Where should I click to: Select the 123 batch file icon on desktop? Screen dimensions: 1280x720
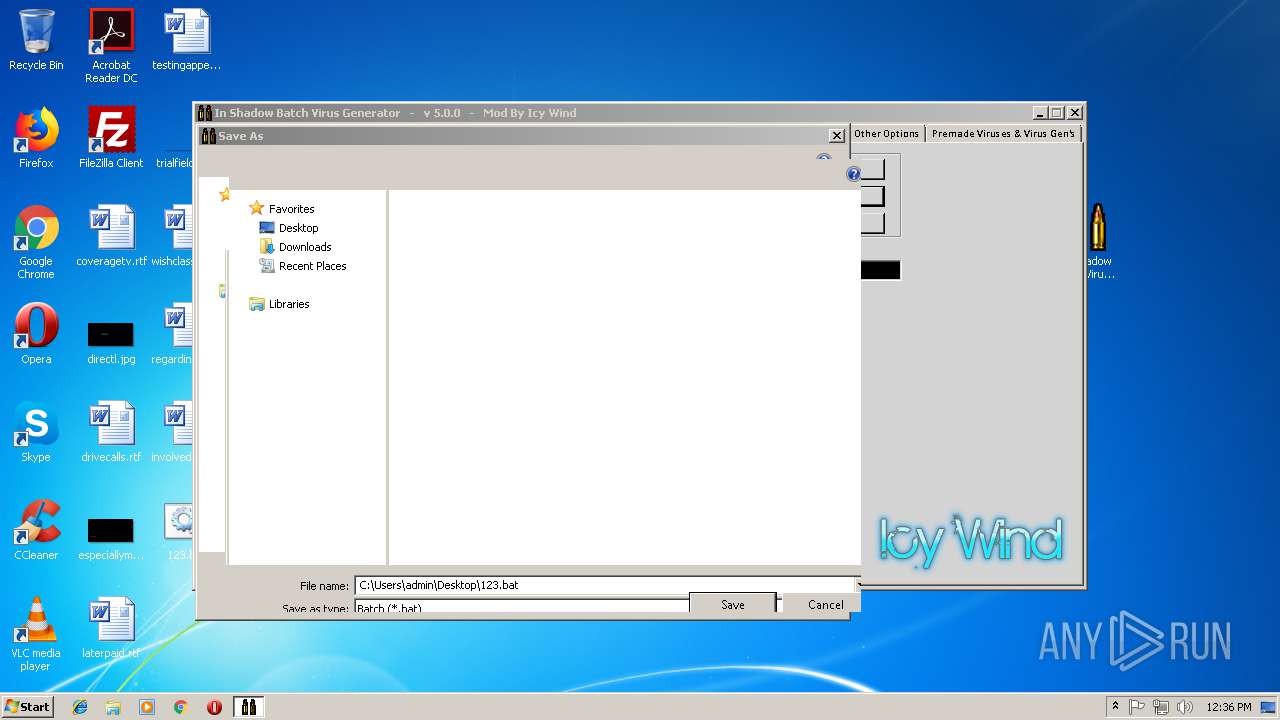180,530
